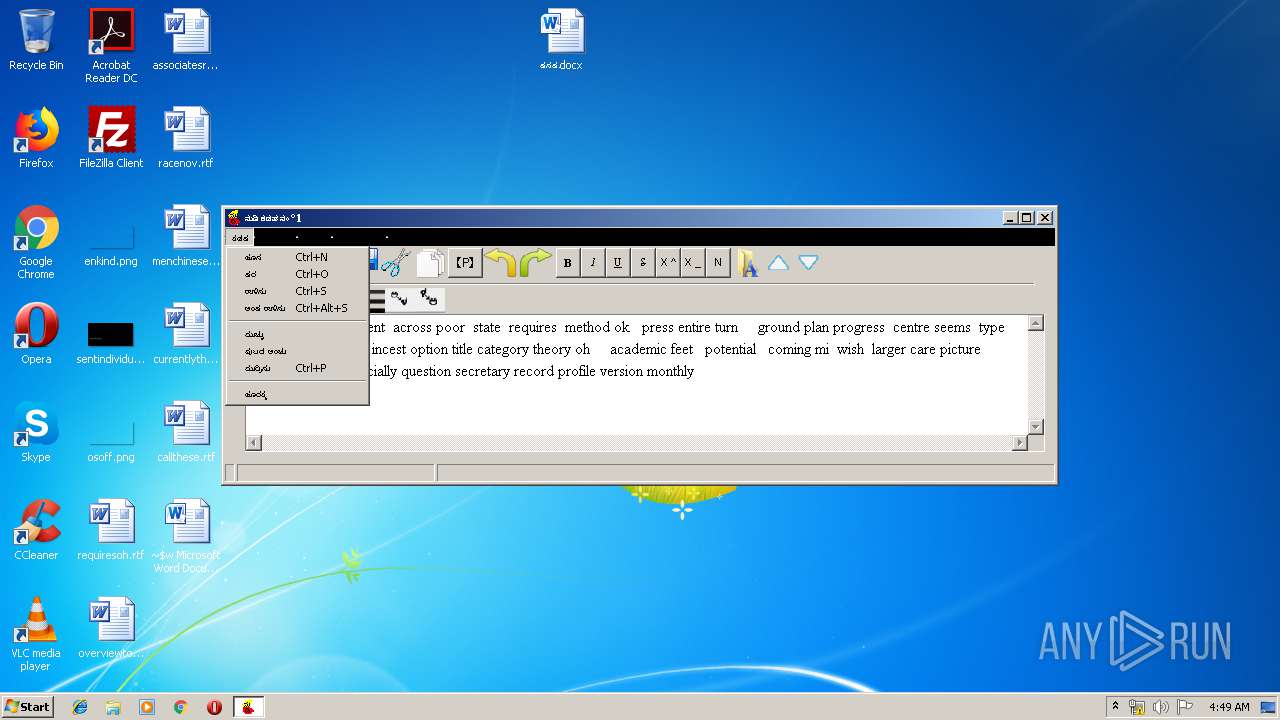Viewport: 1280px width, 720px height.
Task: Click the text alignment lines icon
Action: [377, 299]
